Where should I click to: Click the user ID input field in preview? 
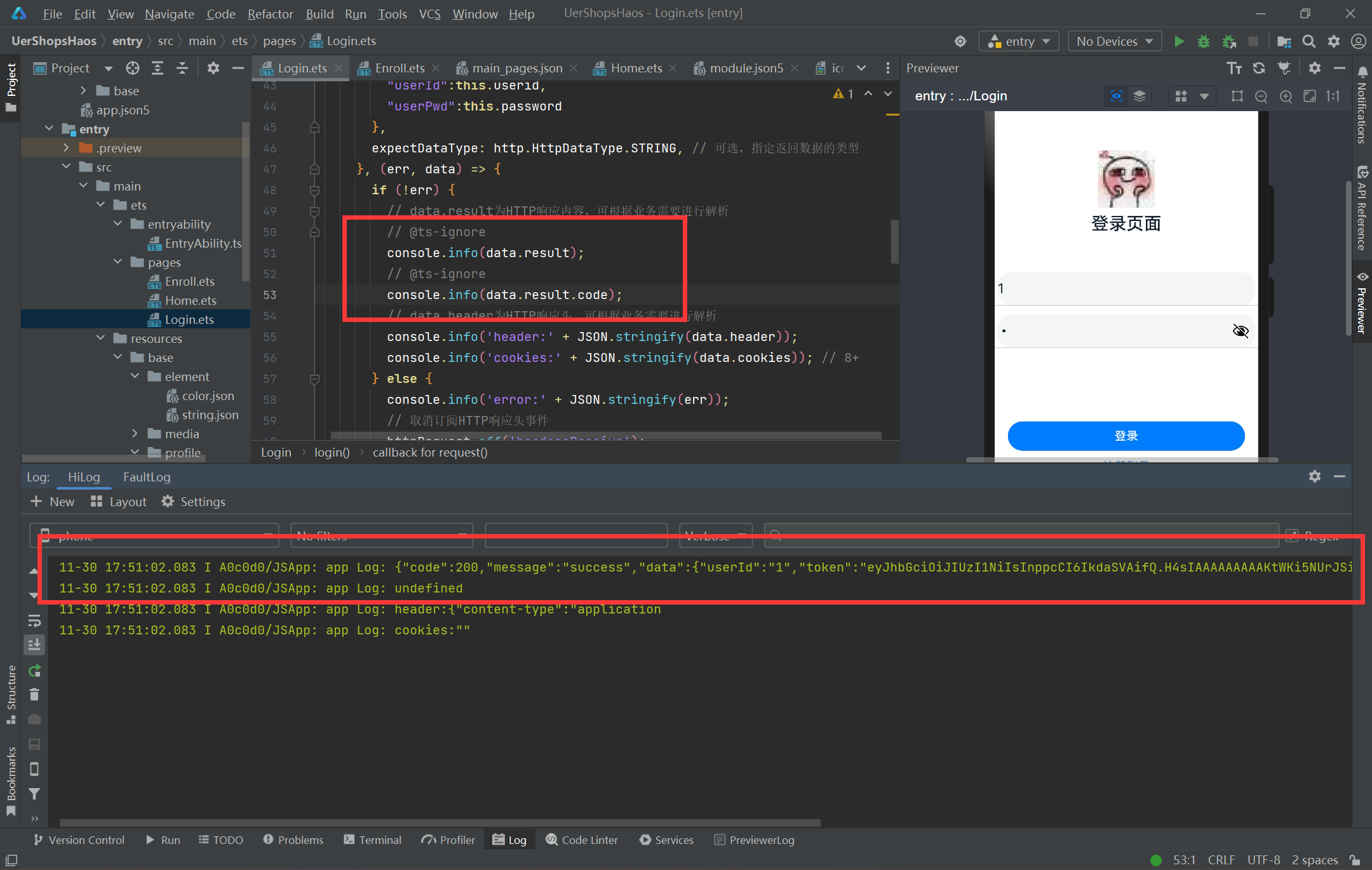pos(1126,288)
